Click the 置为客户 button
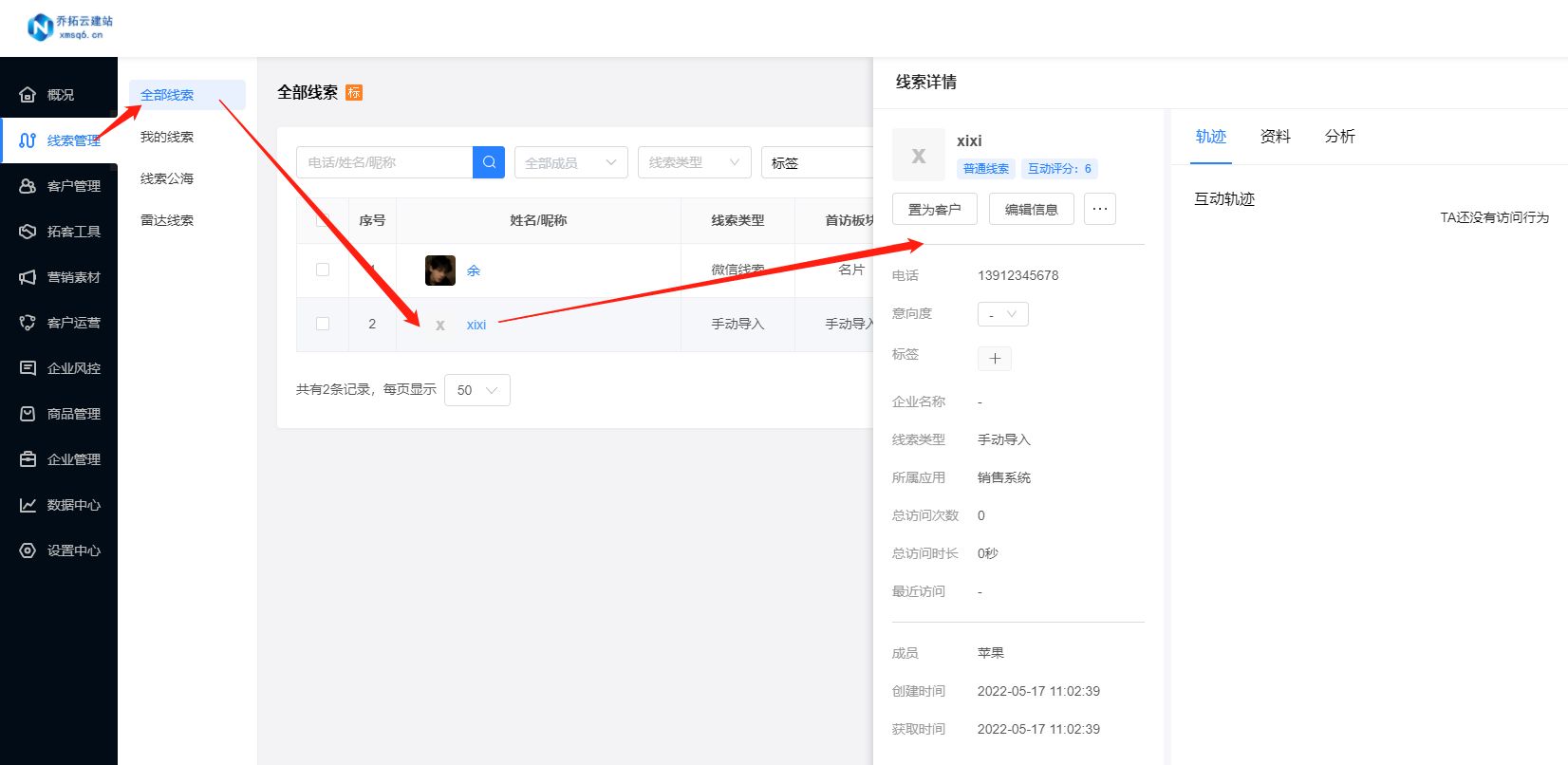 coord(935,209)
